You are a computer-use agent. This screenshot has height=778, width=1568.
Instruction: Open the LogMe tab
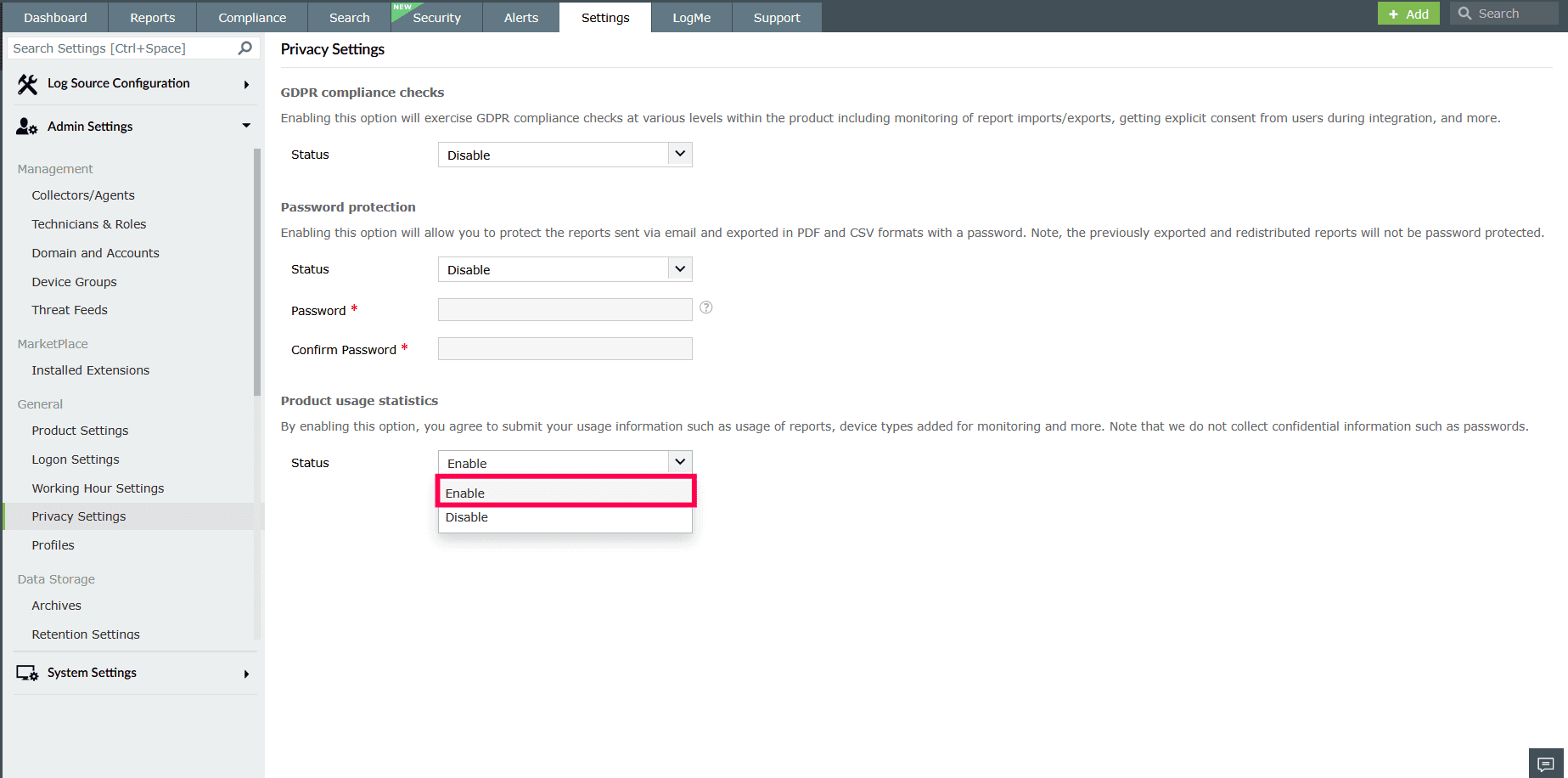pyautogui.click(x=692, y=17)
